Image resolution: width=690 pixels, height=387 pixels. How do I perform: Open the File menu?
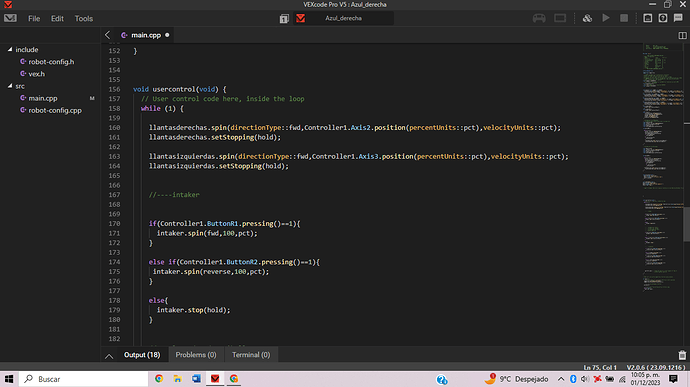(x=34, y=18)
